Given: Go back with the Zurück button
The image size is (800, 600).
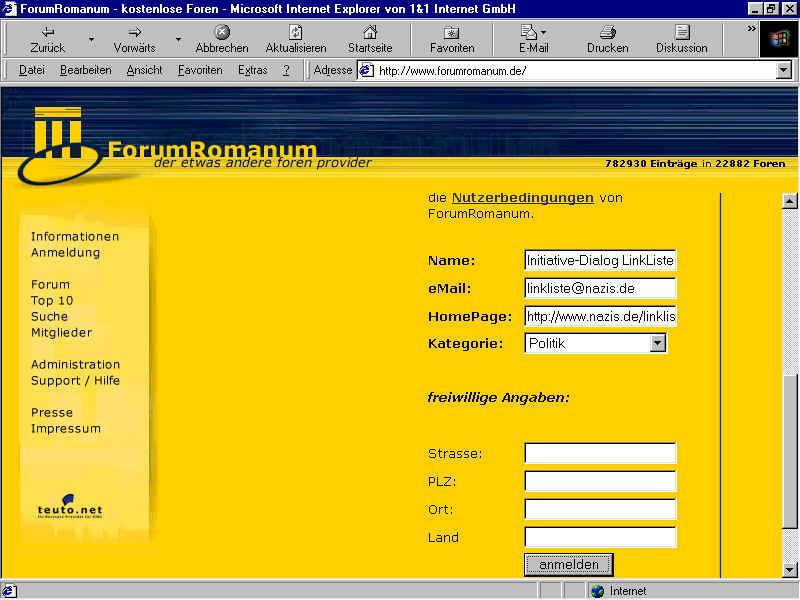Looking at the screenshot, I should pos(47,39).
